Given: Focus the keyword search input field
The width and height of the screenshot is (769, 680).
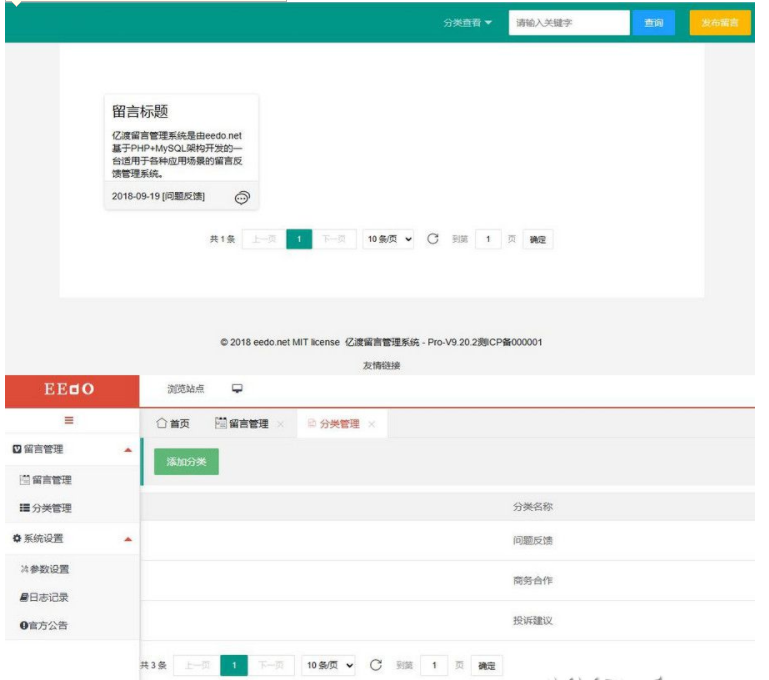Looking at the screenshot, I should coord(568,23).
